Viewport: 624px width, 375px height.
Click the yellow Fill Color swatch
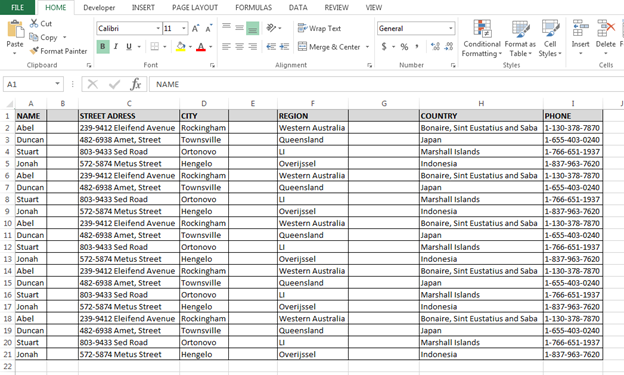tap(181, 47)
